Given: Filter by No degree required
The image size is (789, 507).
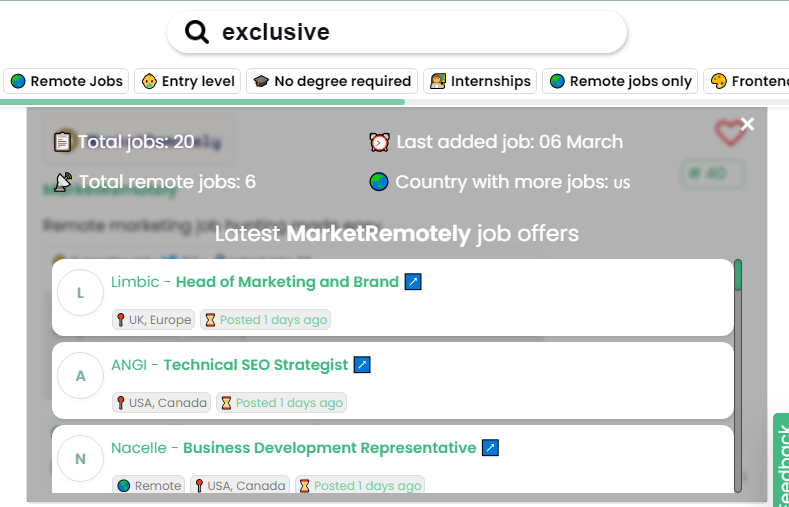Looking at the screenshot, I should click(331, 81).
